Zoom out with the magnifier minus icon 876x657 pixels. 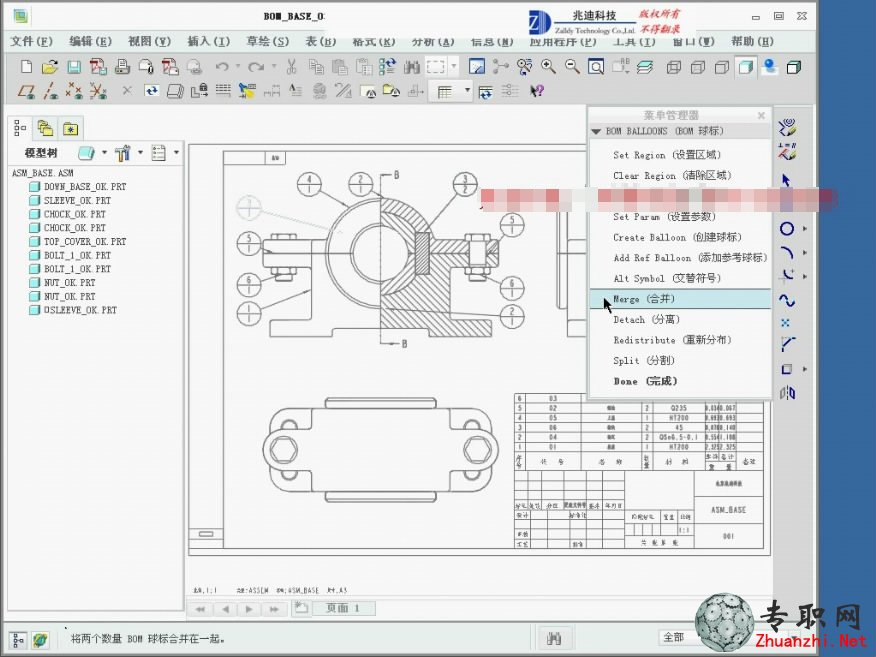pos(572,67)
